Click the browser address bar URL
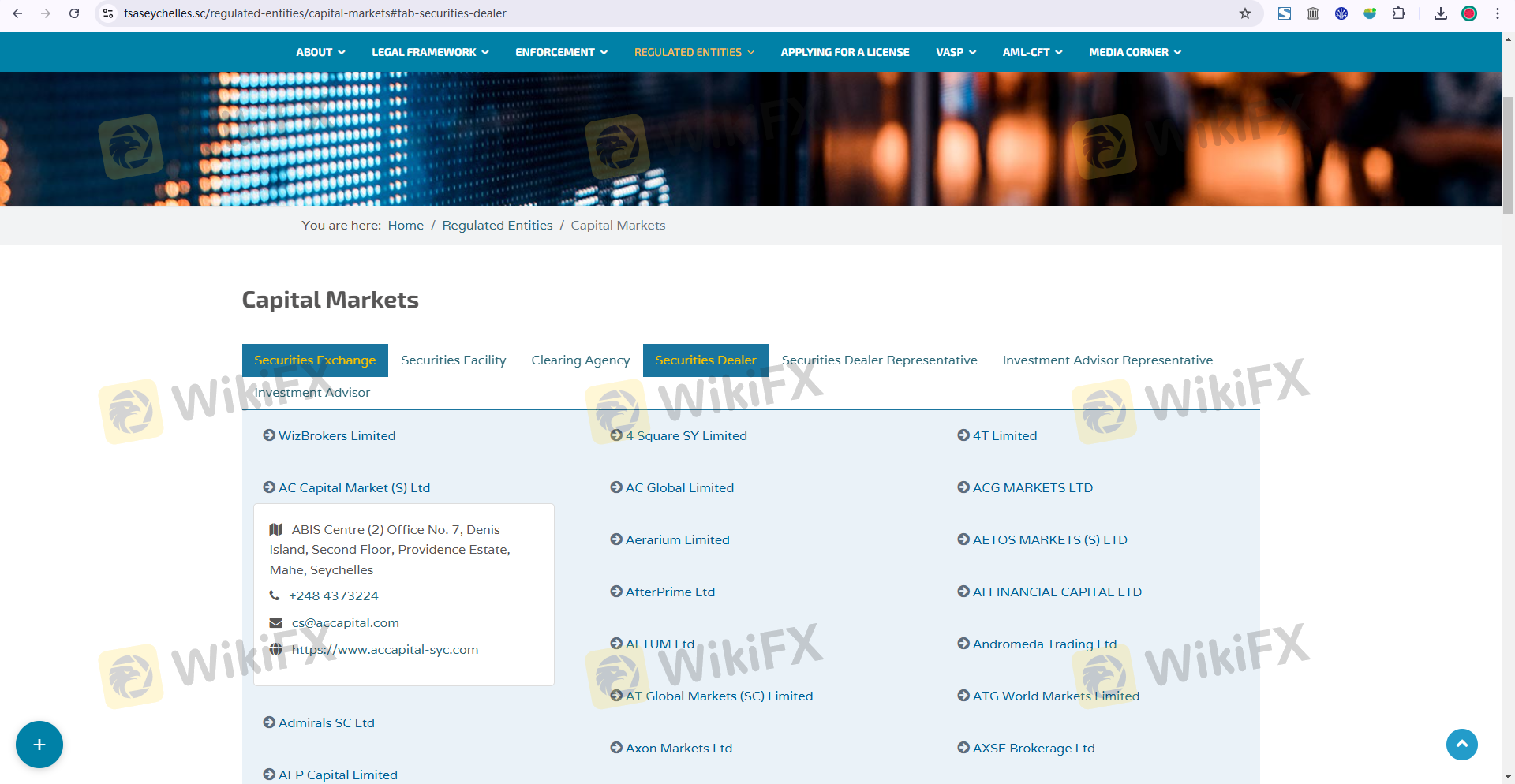Viewport: 1515px width, 784px height. [315, 13]
